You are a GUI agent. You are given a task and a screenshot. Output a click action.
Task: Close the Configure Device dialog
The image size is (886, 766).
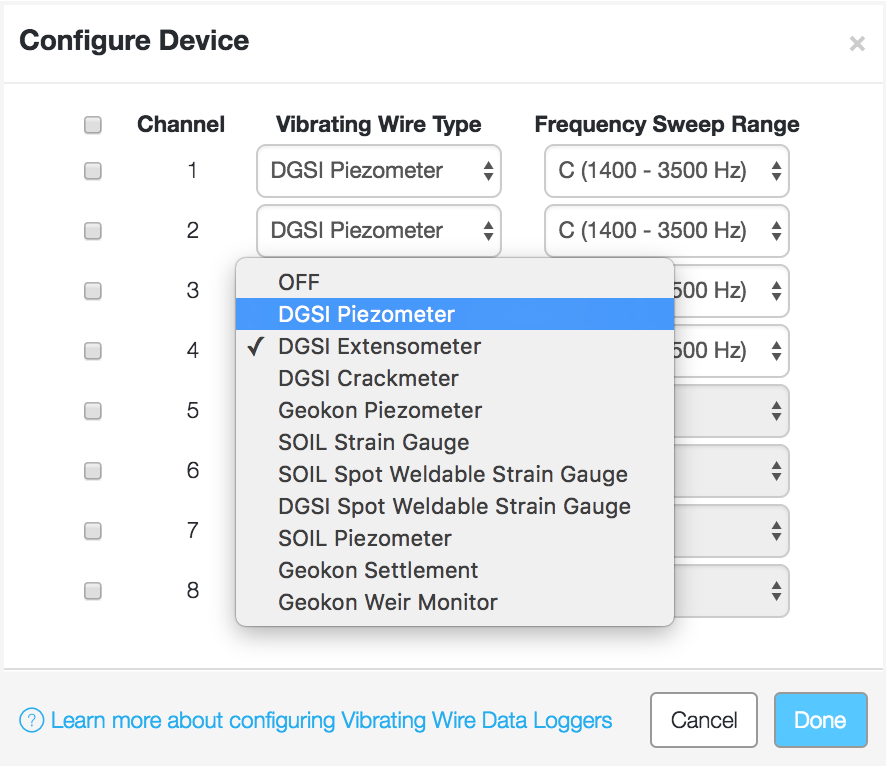[x=857, y=43]
